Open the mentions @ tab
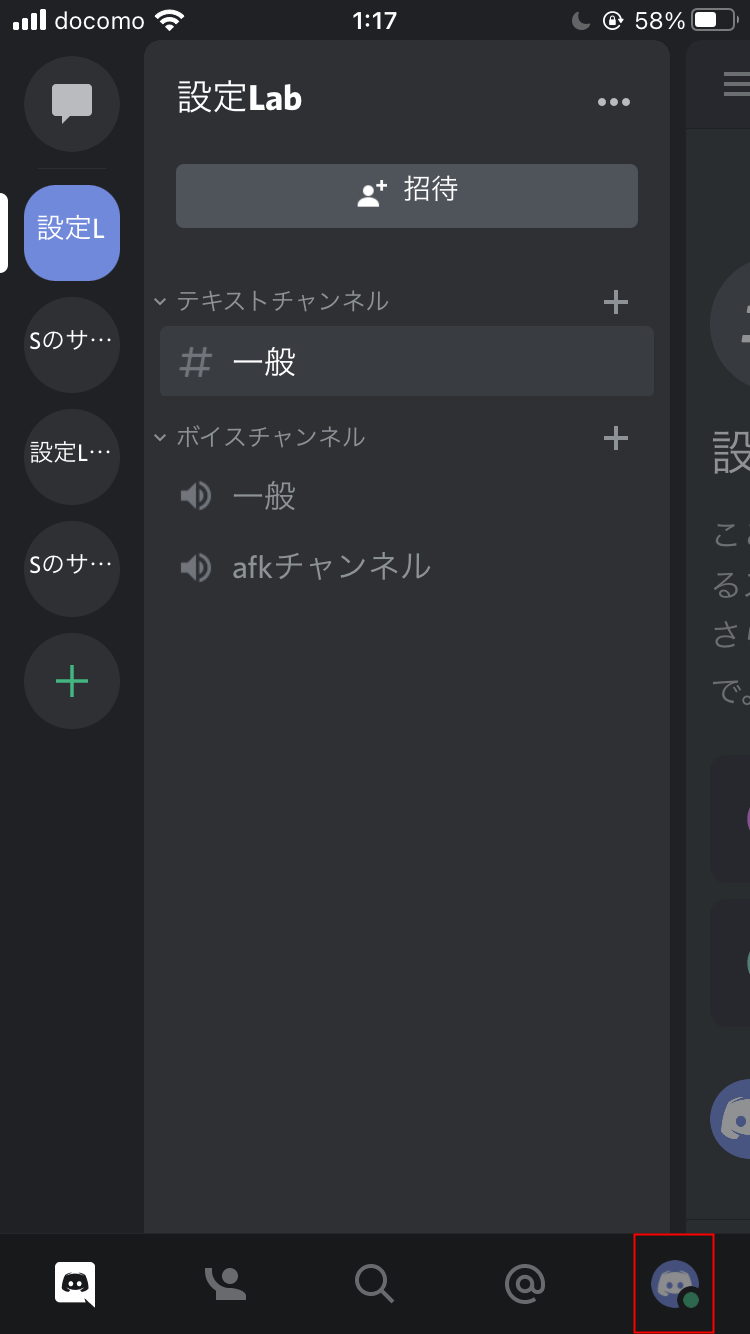 pyautogui.click(x=524, y=1283)
